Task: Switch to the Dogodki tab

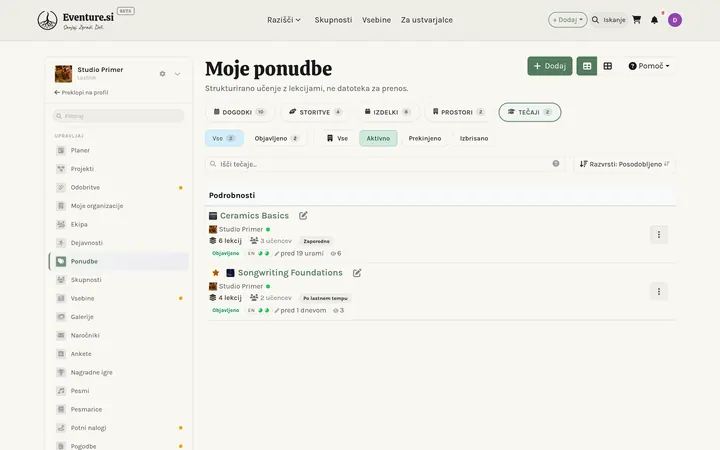Action: (x=239, y=112)
